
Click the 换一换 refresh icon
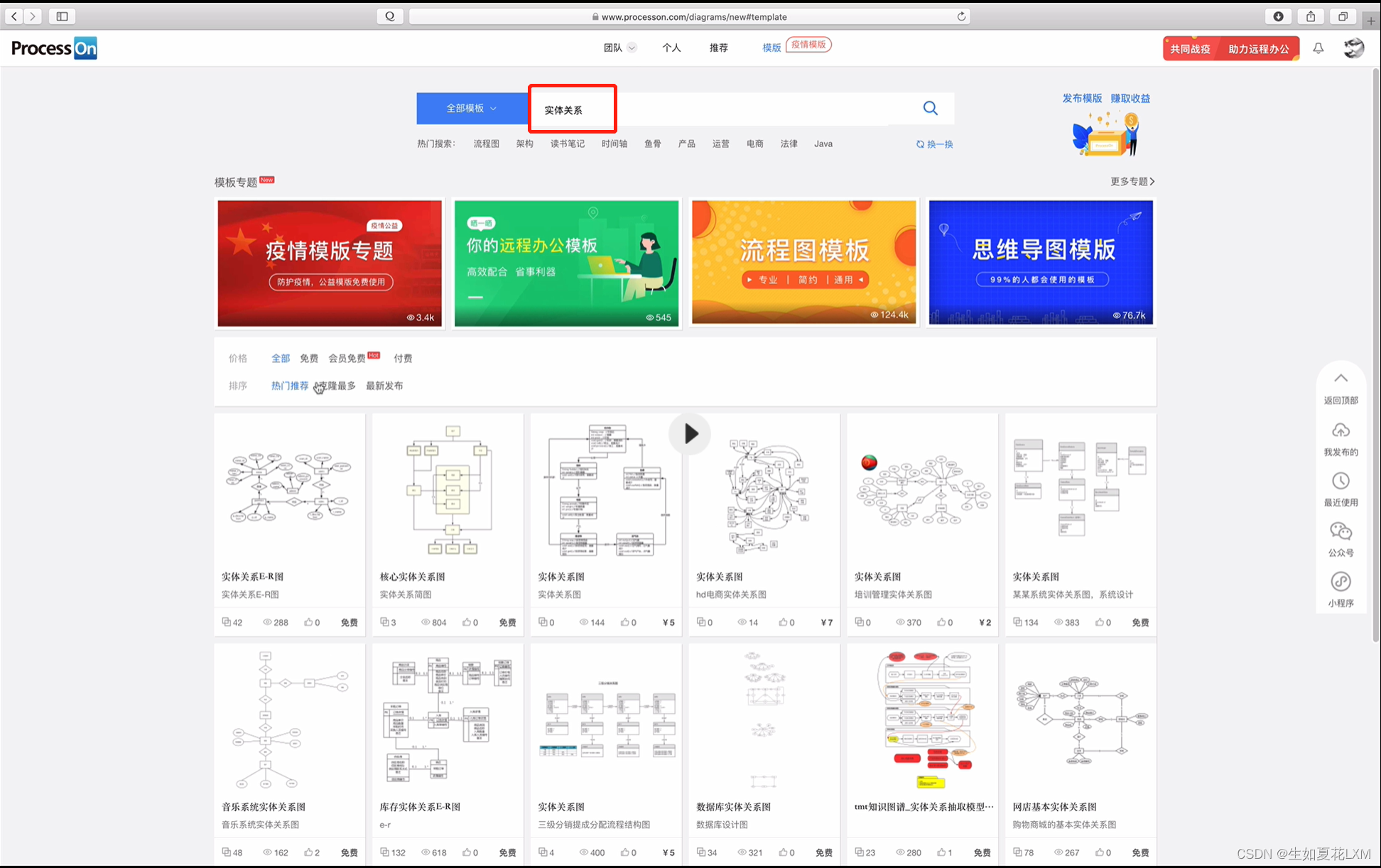[x=921, y=144]
